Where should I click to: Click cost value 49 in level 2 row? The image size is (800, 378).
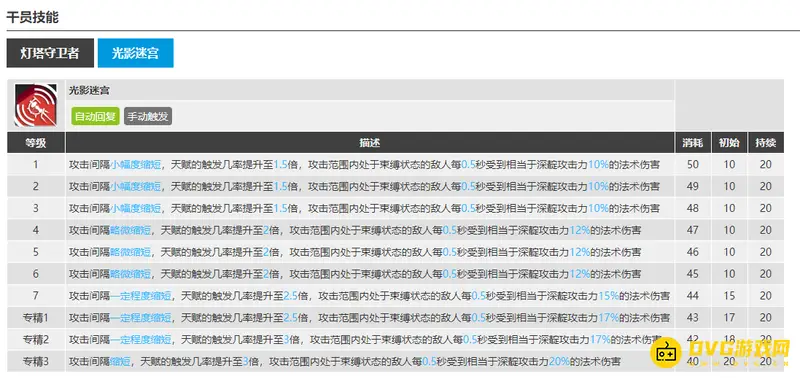pos(692,187)
